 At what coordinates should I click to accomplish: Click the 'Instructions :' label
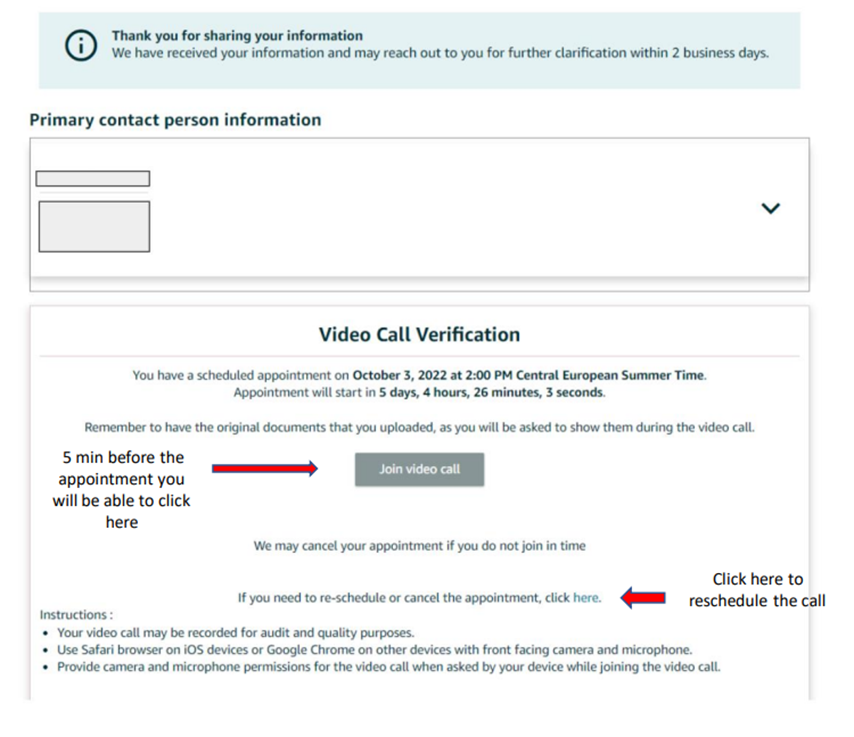pos(76,614)
